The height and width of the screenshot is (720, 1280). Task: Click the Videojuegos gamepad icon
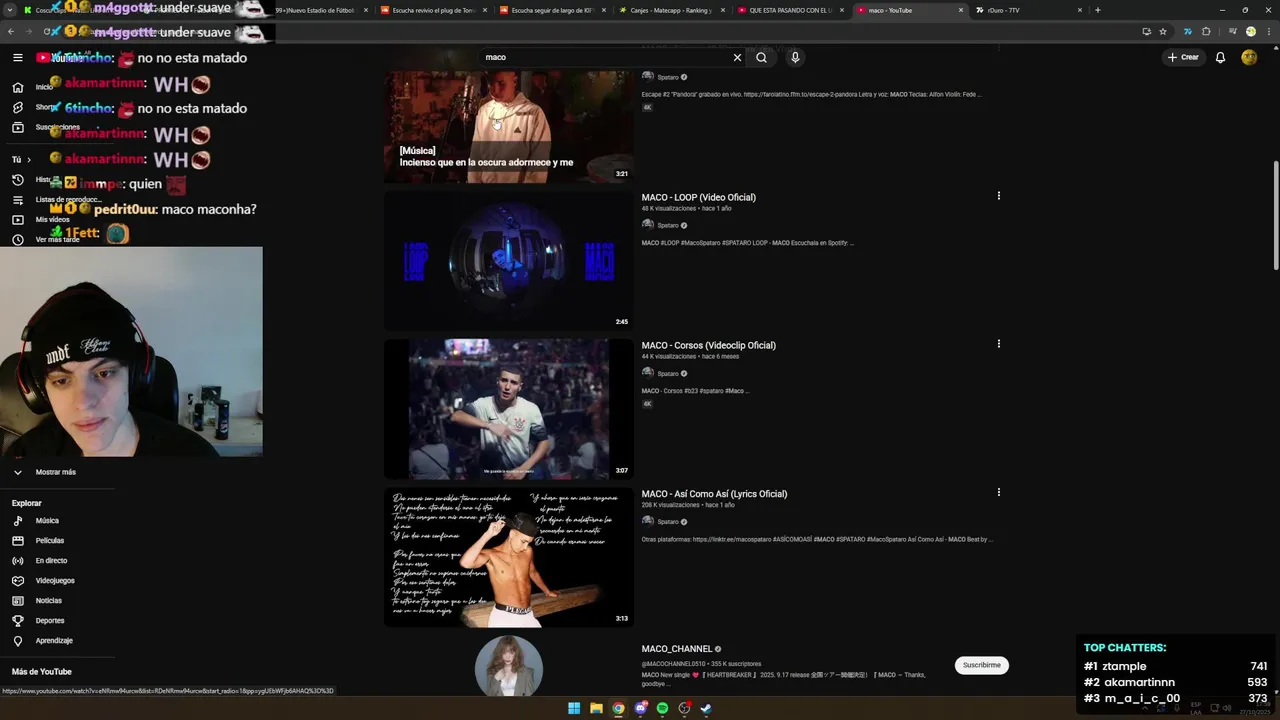click(17, 580)
